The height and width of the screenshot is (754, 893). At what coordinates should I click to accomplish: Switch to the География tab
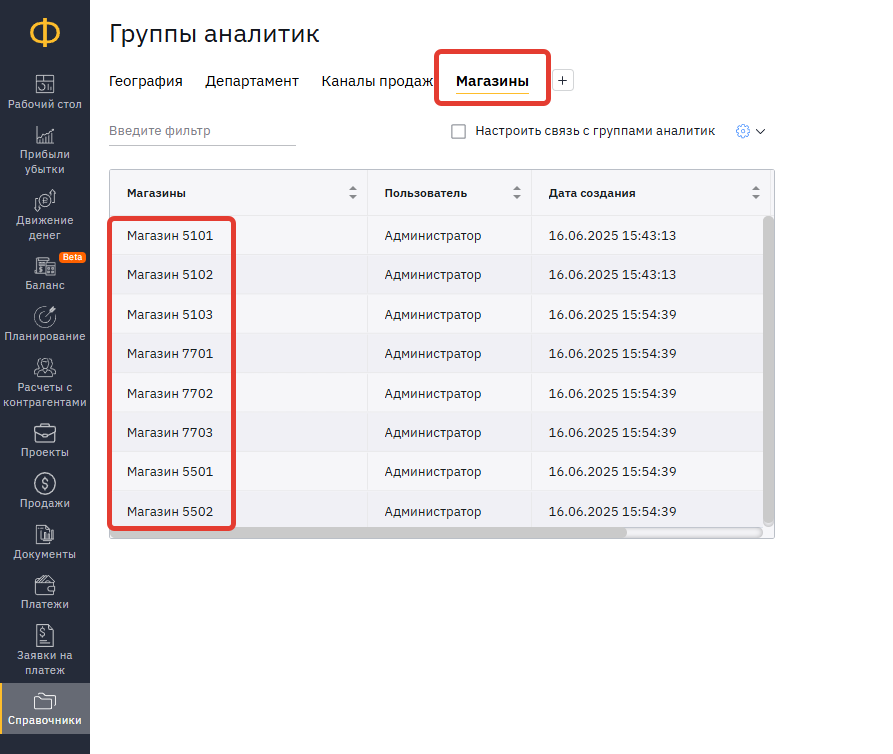click(x=146, y=81)
